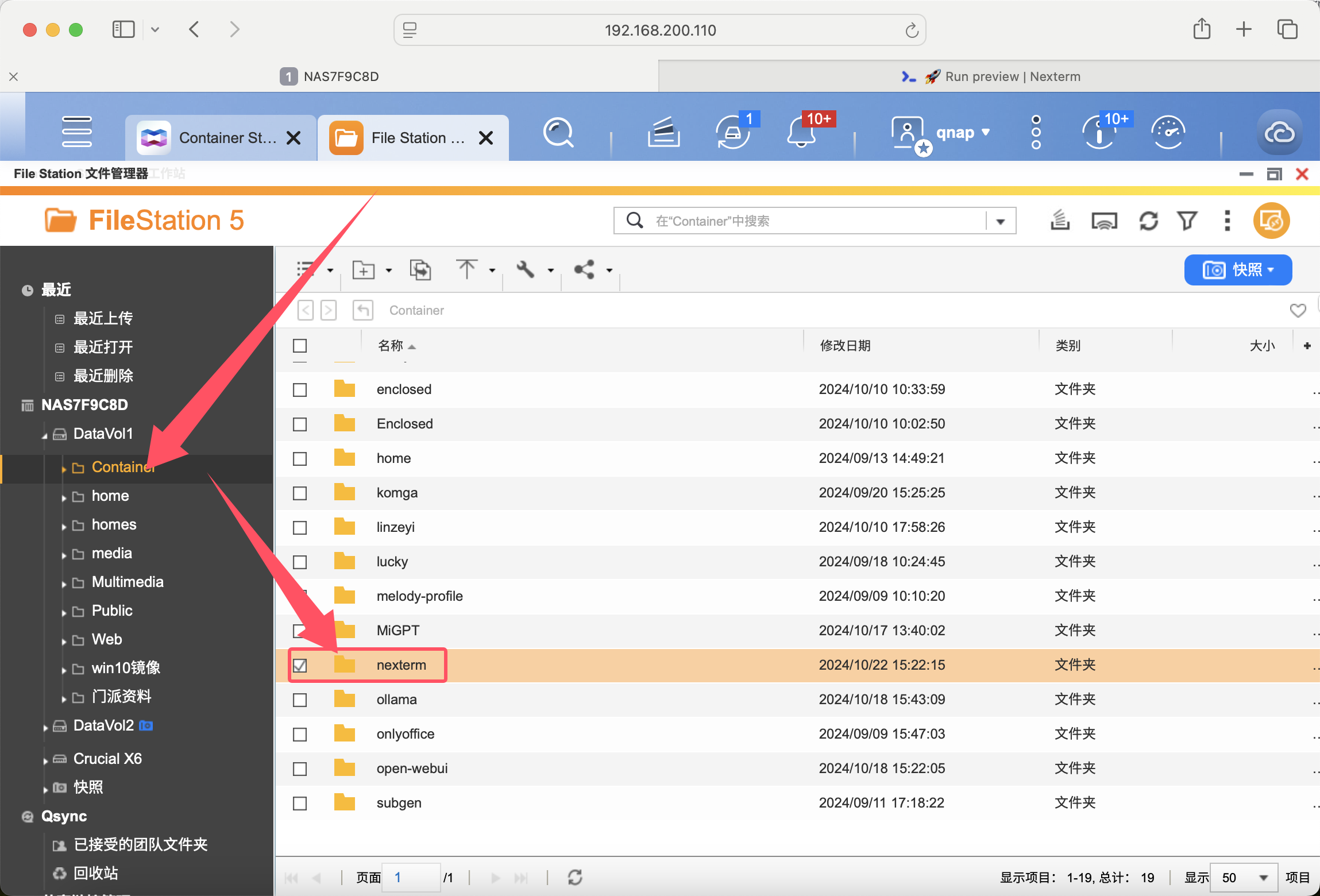The width and height of the screenshot is (1320, 896).
Task: Open the notifications bell icon
Action: (x=801, y=133)
